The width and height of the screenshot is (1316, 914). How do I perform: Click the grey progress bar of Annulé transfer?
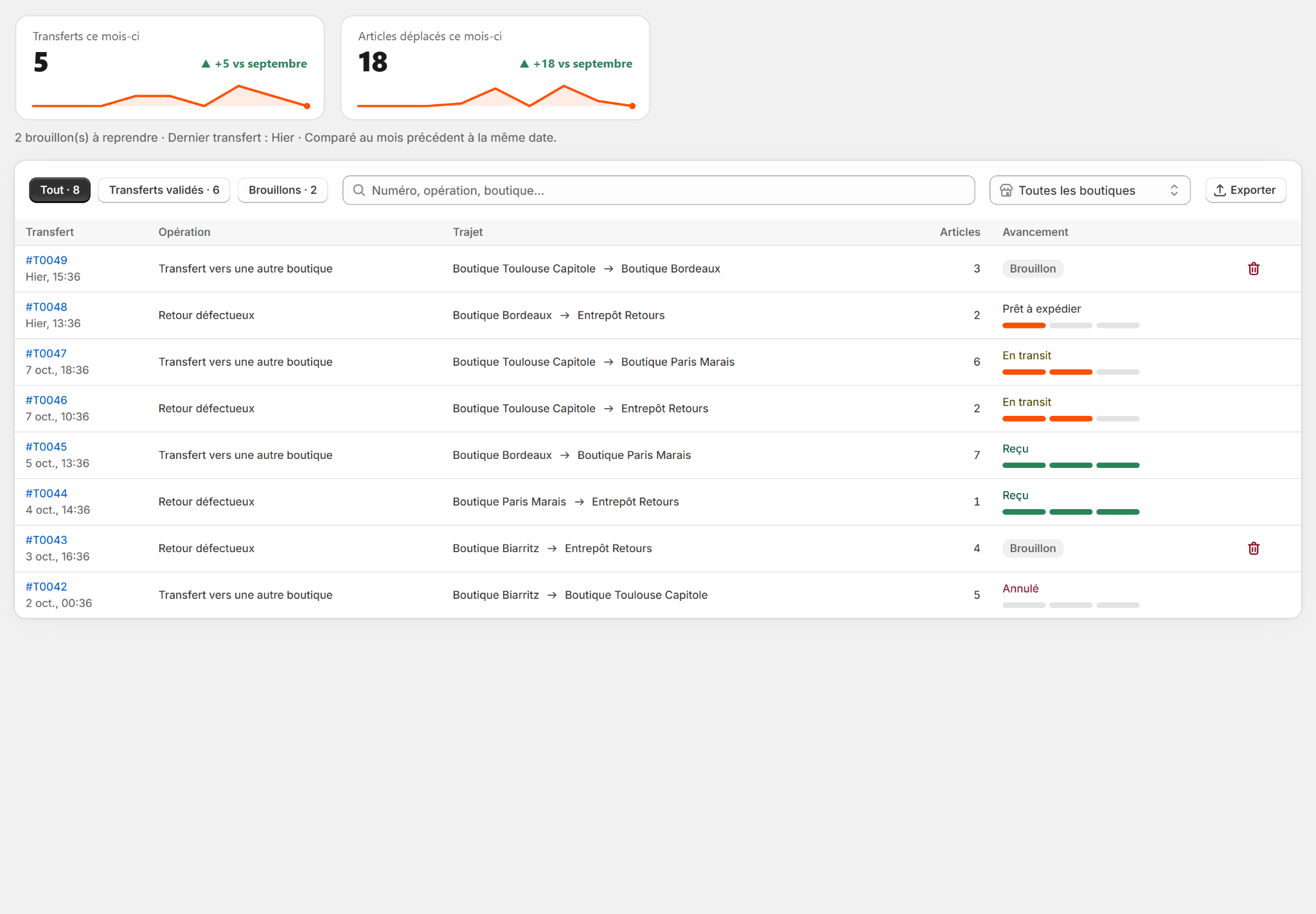pyautogui.click(x=1071, y=605)
